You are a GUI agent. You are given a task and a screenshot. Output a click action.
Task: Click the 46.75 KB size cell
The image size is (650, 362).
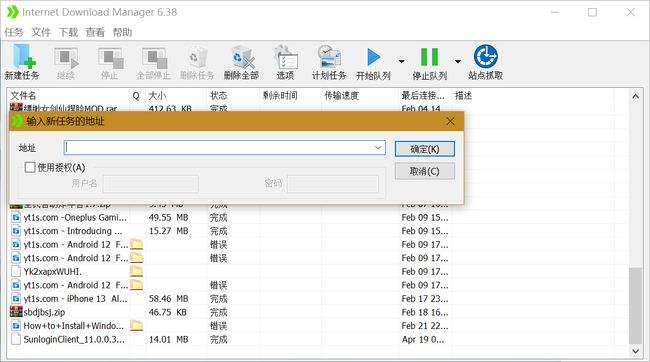tap(167, 312)
